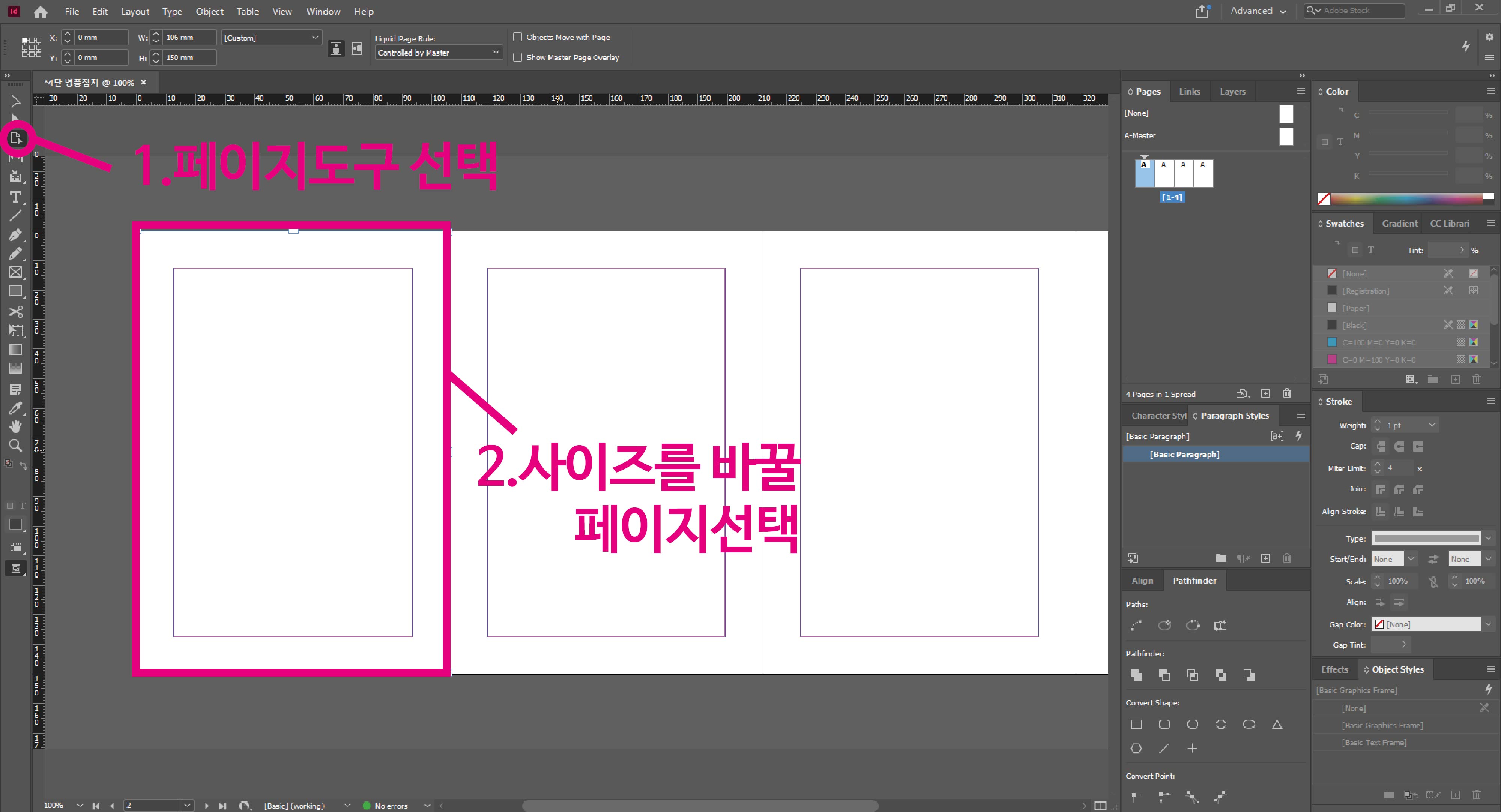Image resolution: width=1501 pixels, height=812 pixels.
Task: Select the Hand tool
Action: [x=16, y=426]
